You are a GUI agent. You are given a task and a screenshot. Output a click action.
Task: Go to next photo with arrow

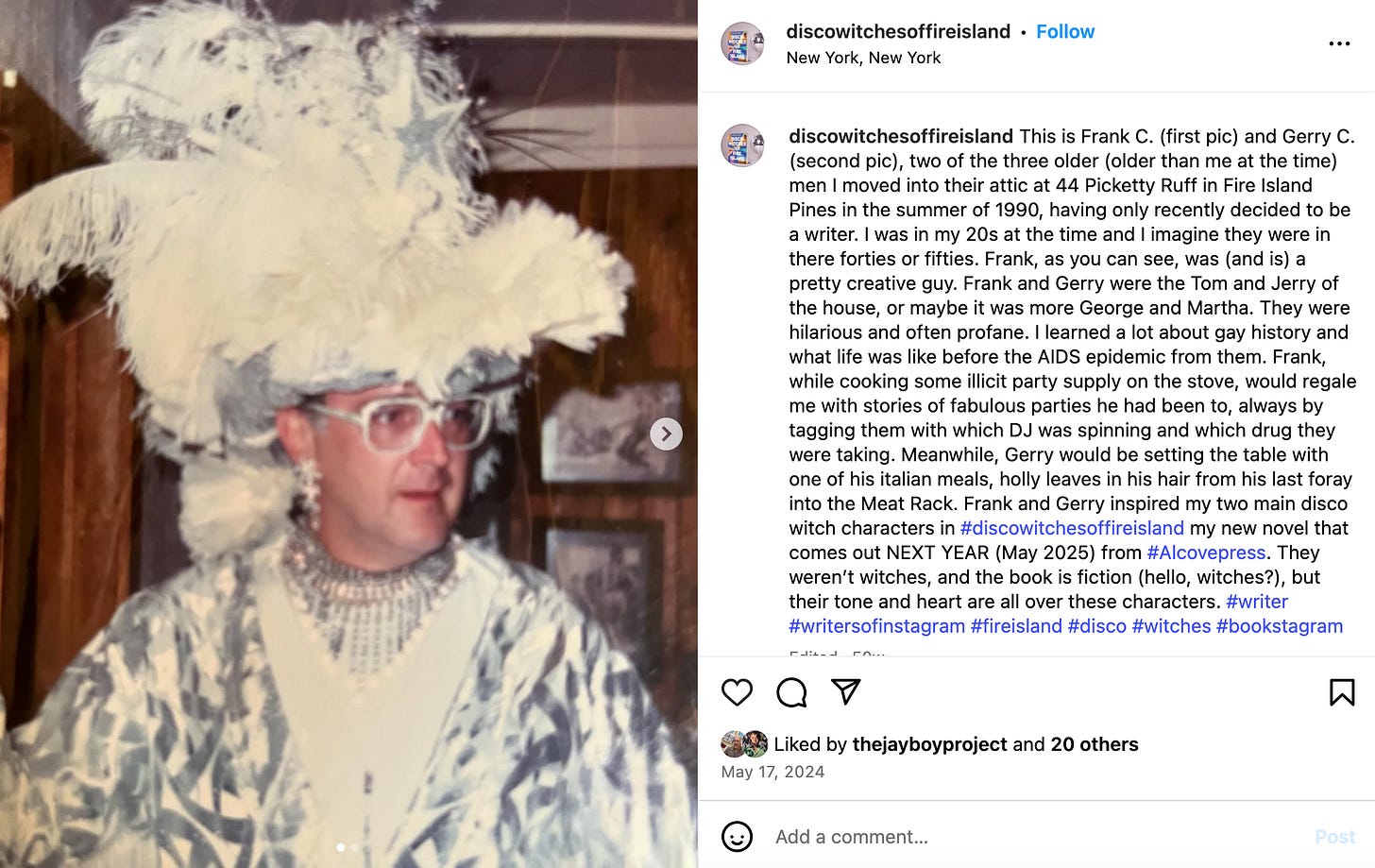tap(666, 434)
